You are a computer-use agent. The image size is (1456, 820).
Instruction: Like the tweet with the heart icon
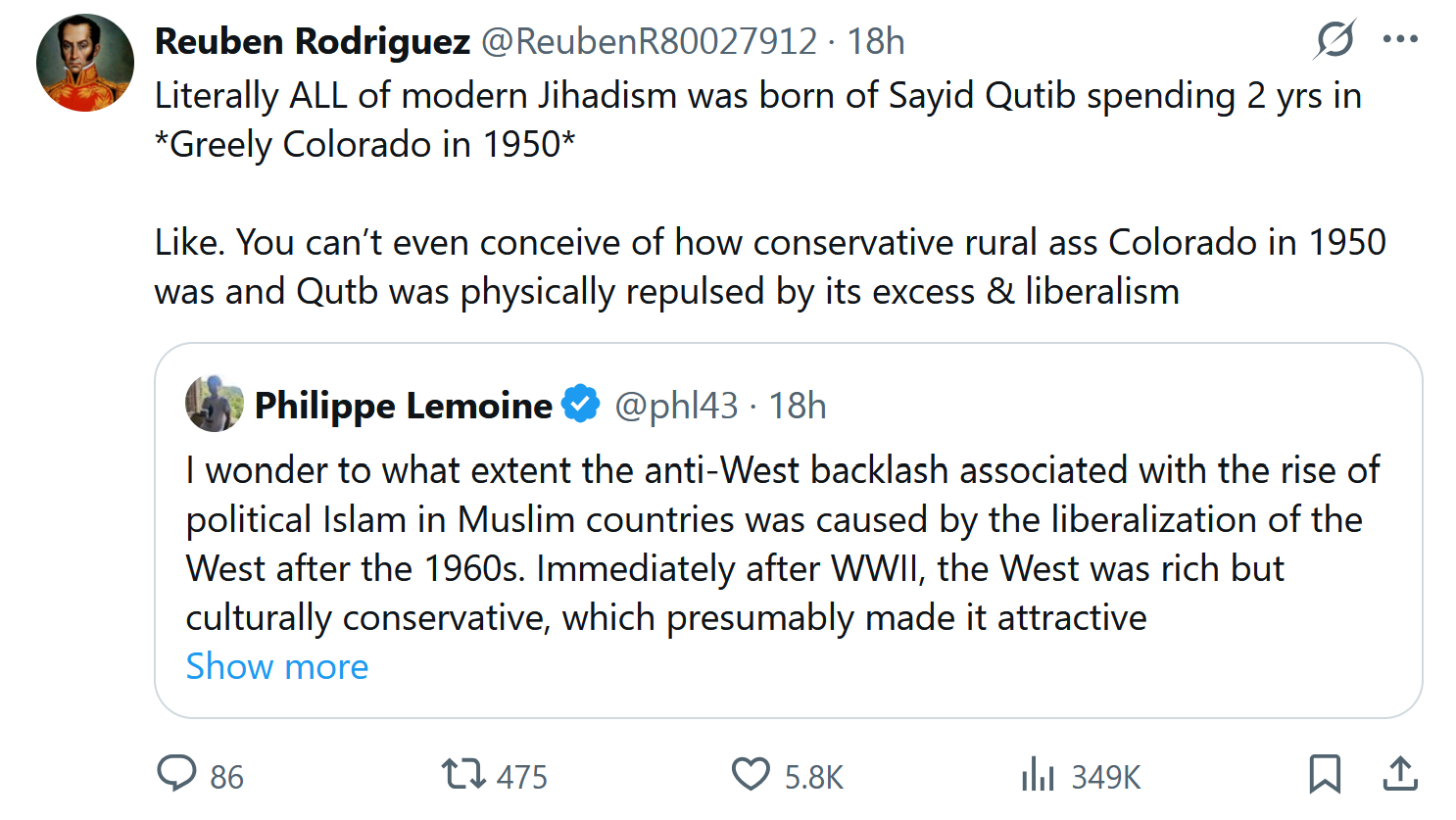[751, 774]
